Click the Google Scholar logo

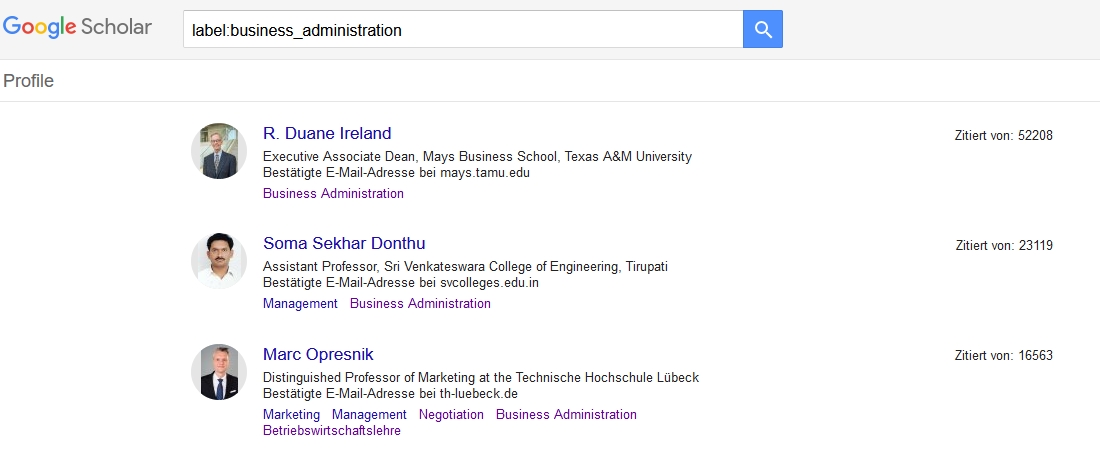point(77,27)
